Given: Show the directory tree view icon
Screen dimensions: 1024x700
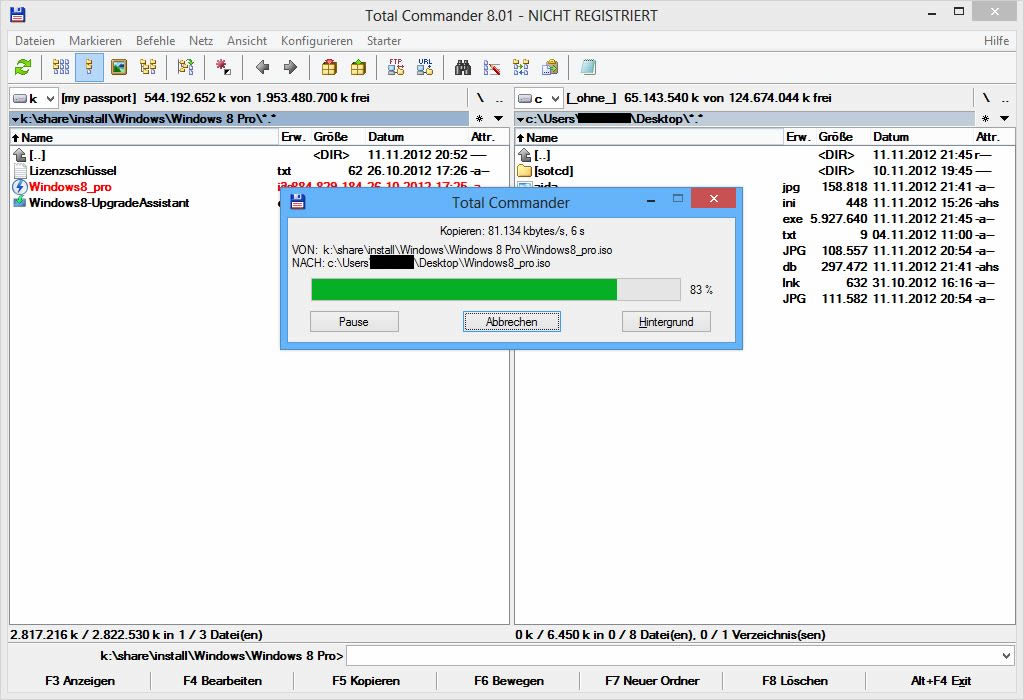Looking at the screenshot, I should coord(148,67).
